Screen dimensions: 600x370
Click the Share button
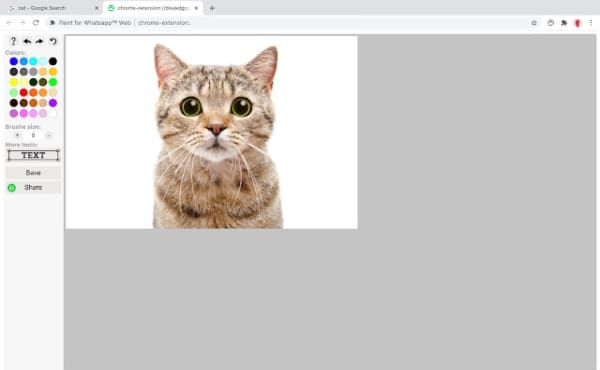pos(33,187)
